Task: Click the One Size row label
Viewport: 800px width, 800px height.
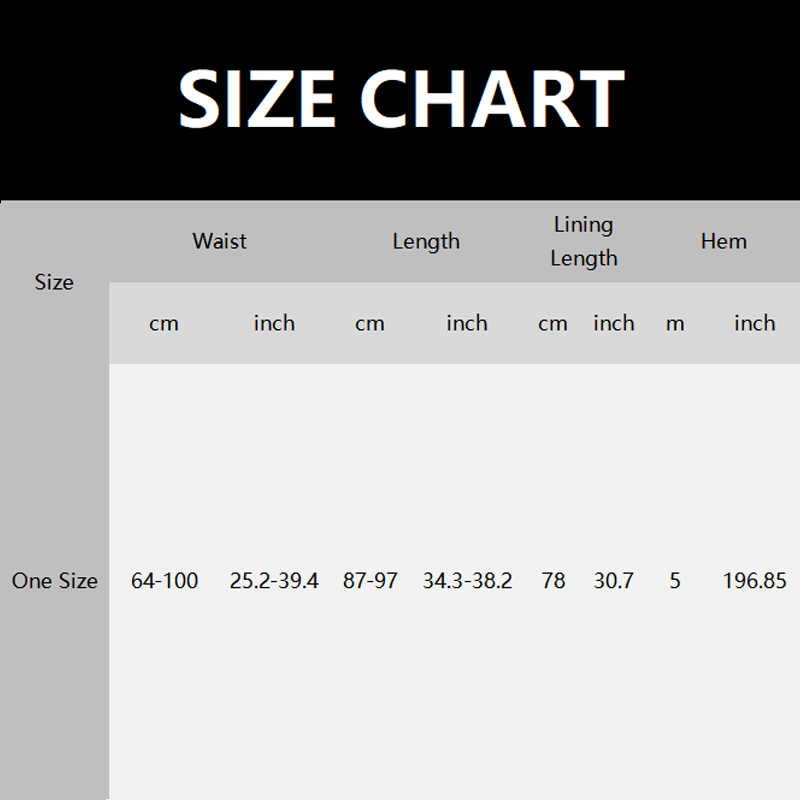Action: point(55,581)
